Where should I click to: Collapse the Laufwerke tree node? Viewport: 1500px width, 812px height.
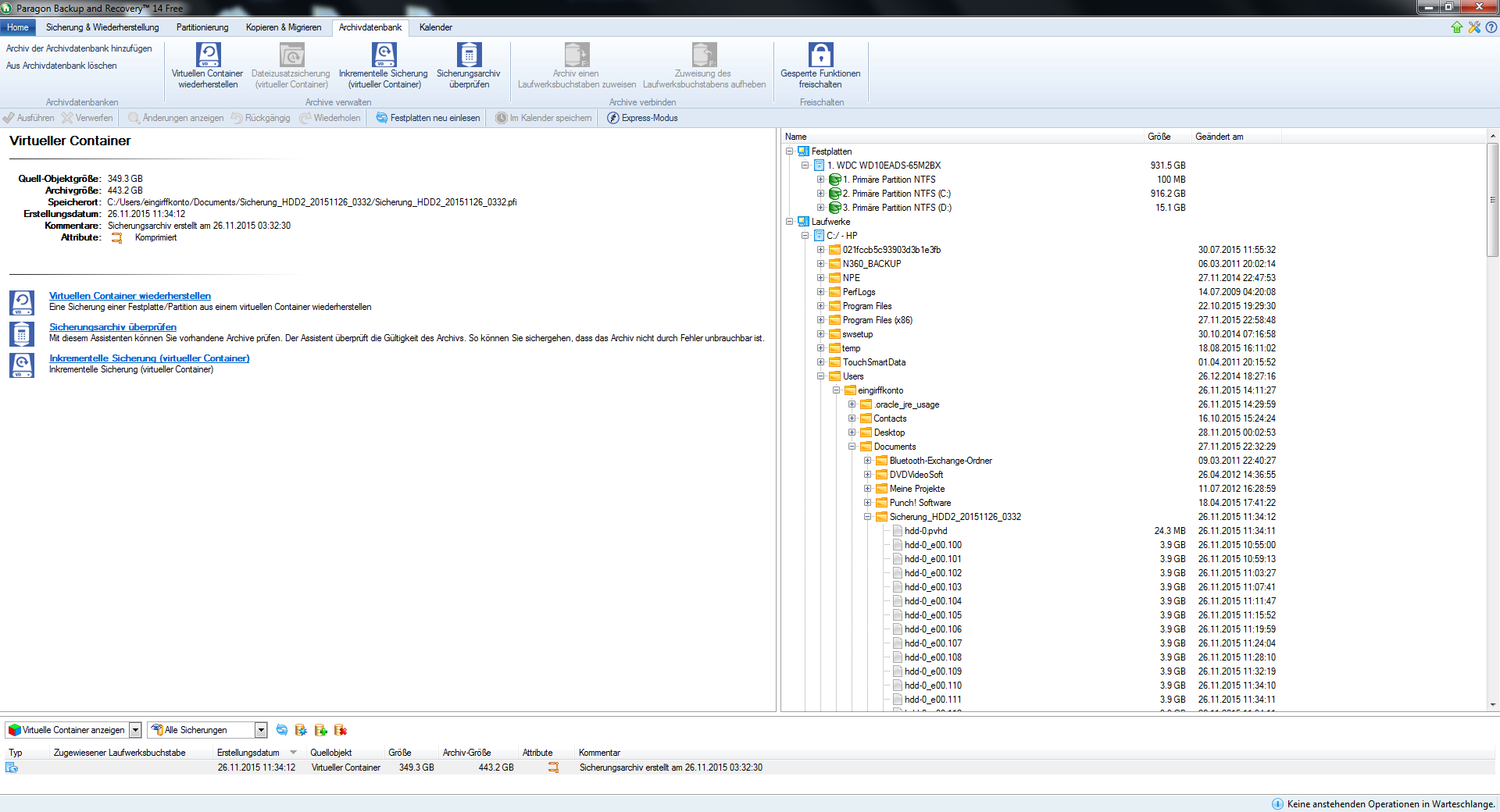click(x=789, y=222)
